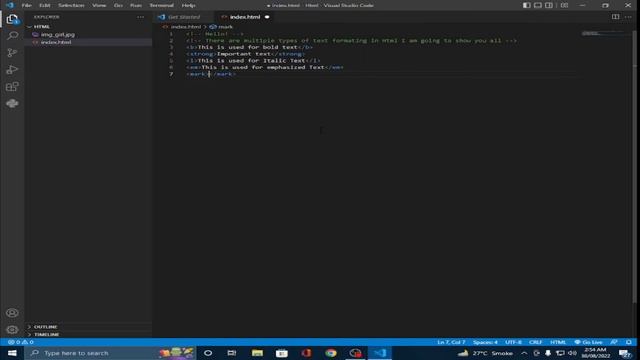Click the feedback icon in status bar

point(614,342)
